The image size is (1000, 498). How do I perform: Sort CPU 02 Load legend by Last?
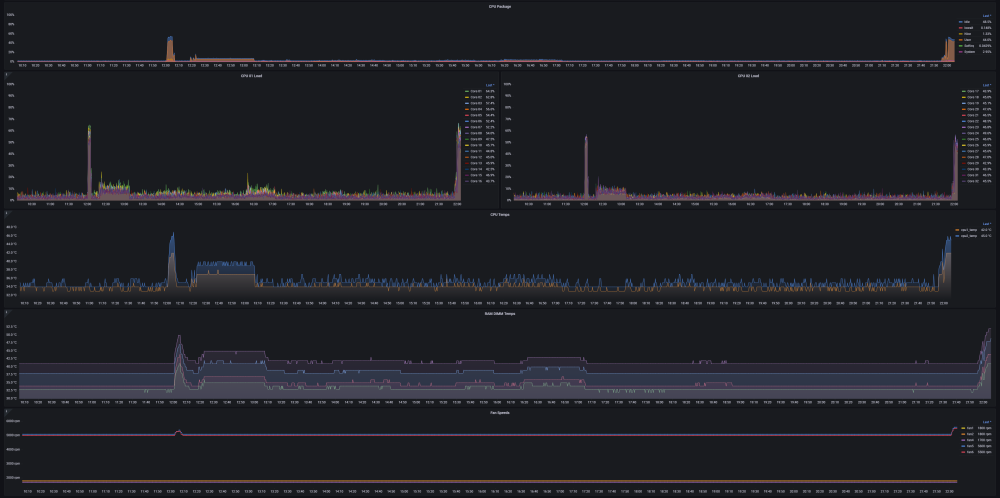[x=987, y=85]
